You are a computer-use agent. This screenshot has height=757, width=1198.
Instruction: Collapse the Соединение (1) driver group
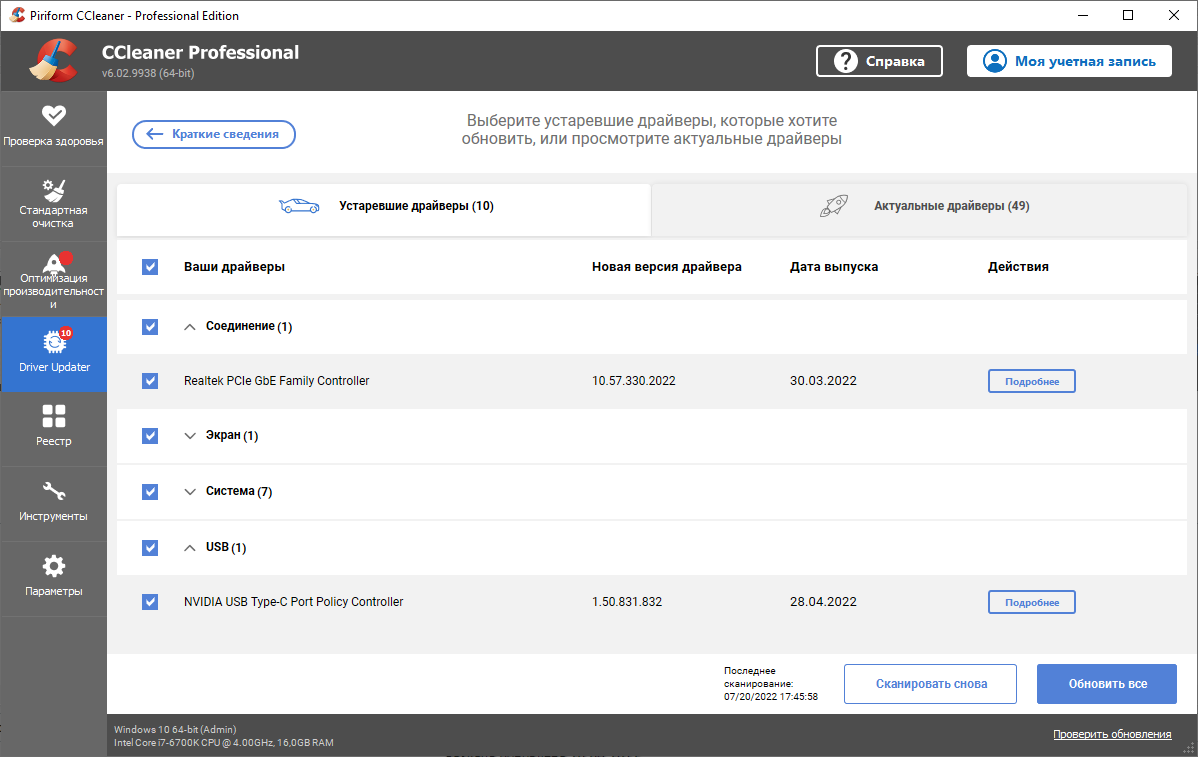point(191,327)
